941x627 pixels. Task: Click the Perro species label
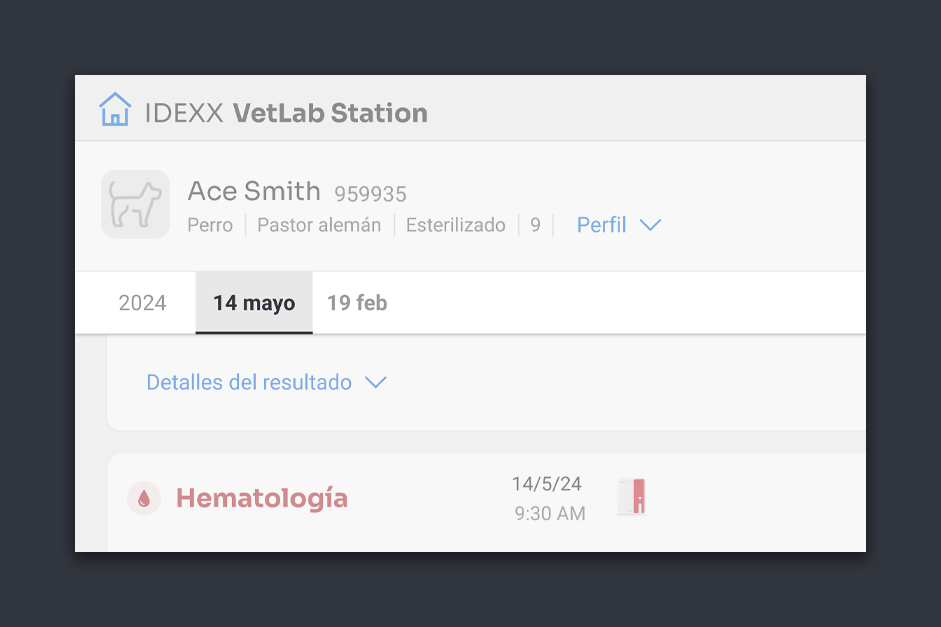click(210, 225)
